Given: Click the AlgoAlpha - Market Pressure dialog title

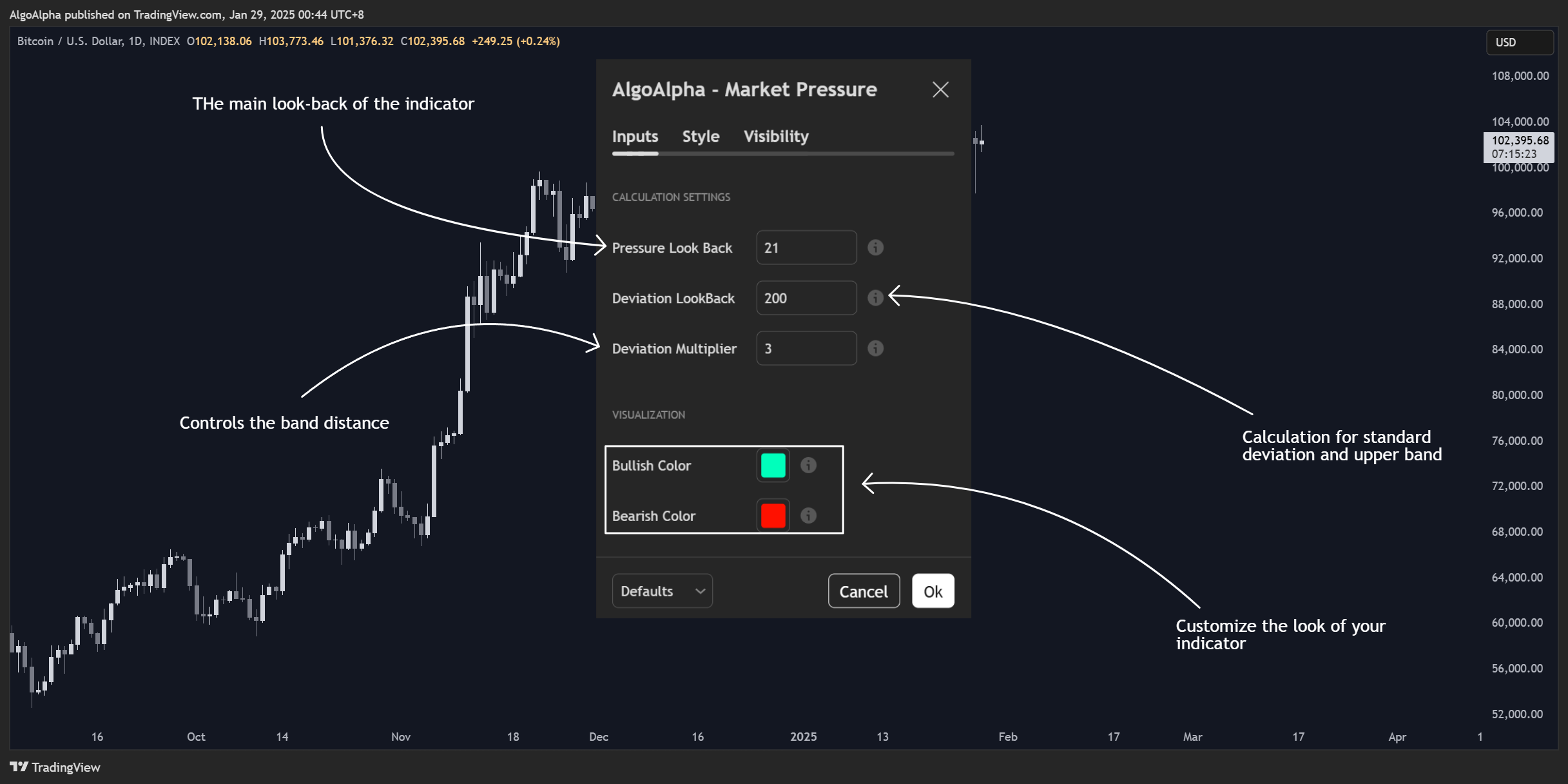Looking at the screenshot, I should [x=744, y=90].
